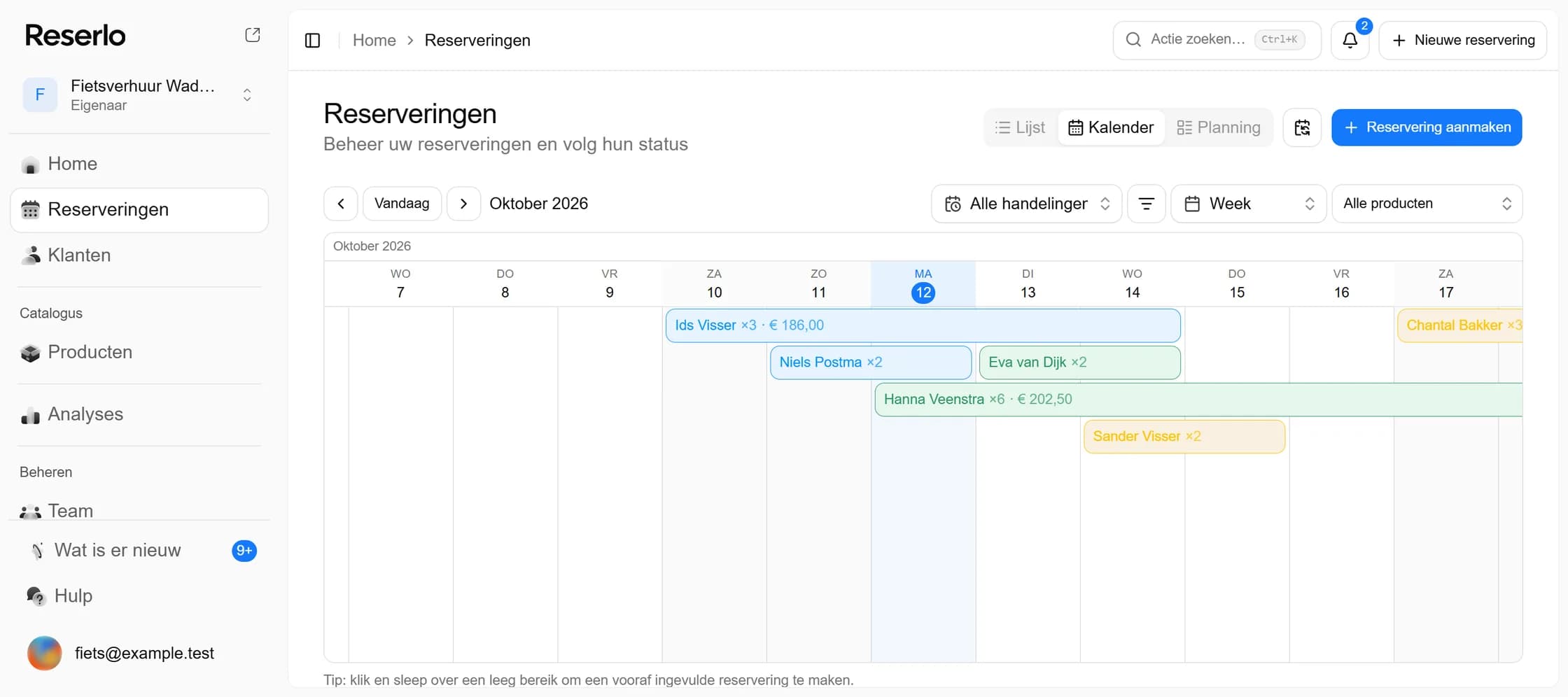The image size is (1568, 697).
Task: Open the Chantal Bakker reservation
Action: pyautogui.click(x=1460, y=325)
